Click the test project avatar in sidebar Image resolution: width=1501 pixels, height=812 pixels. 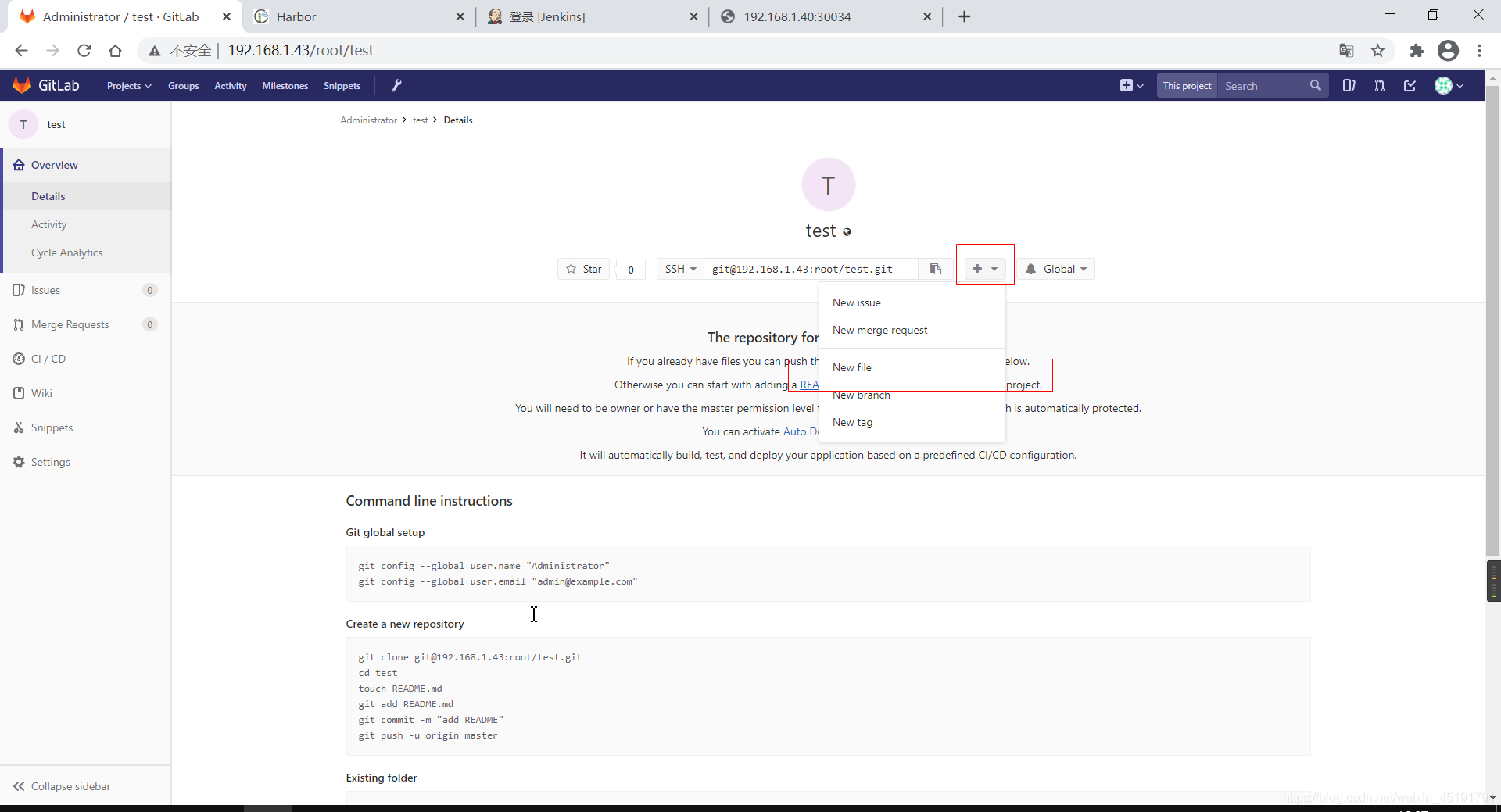click(x=23, y=124)
